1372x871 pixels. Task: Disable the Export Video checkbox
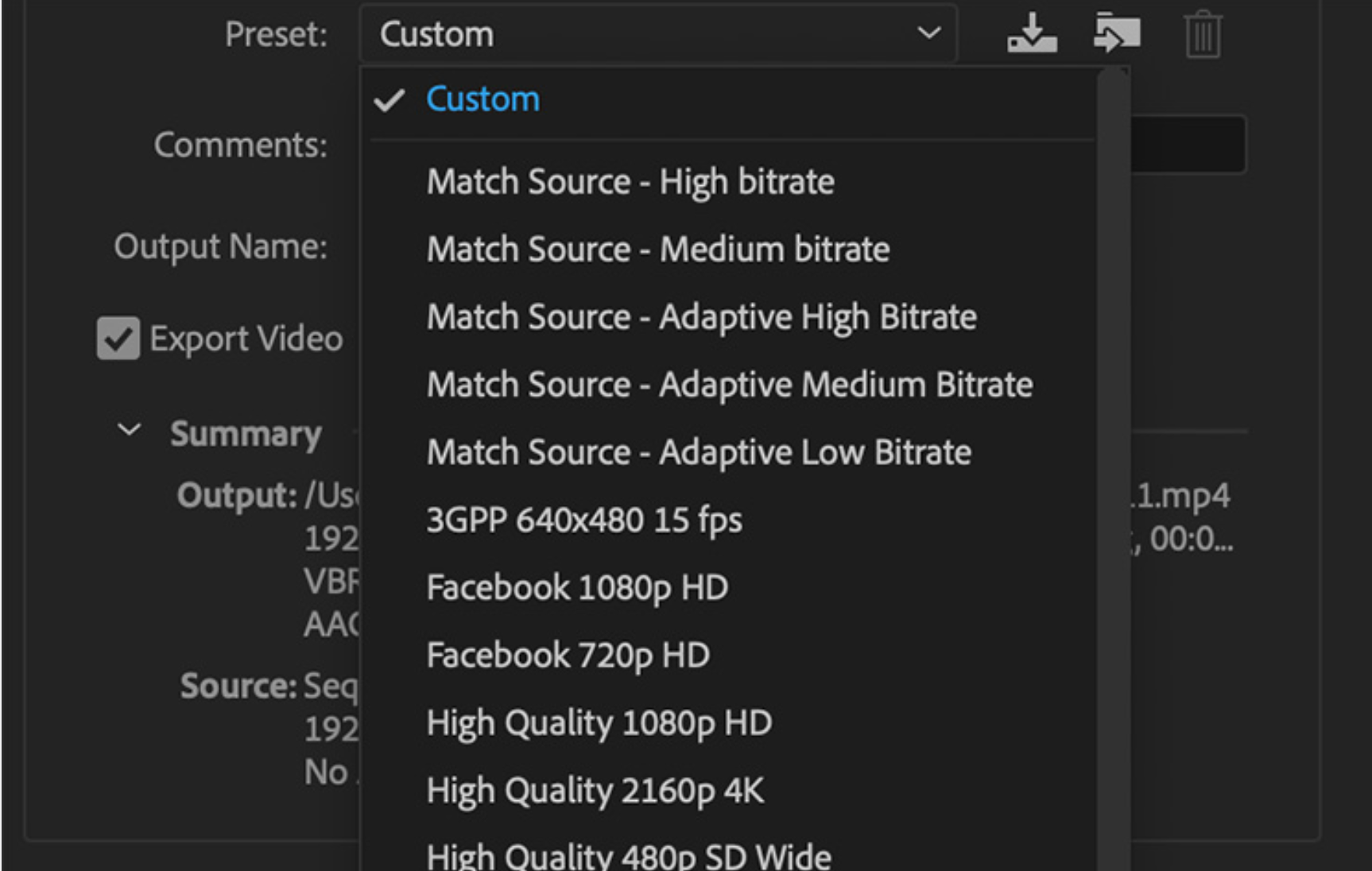117,338
